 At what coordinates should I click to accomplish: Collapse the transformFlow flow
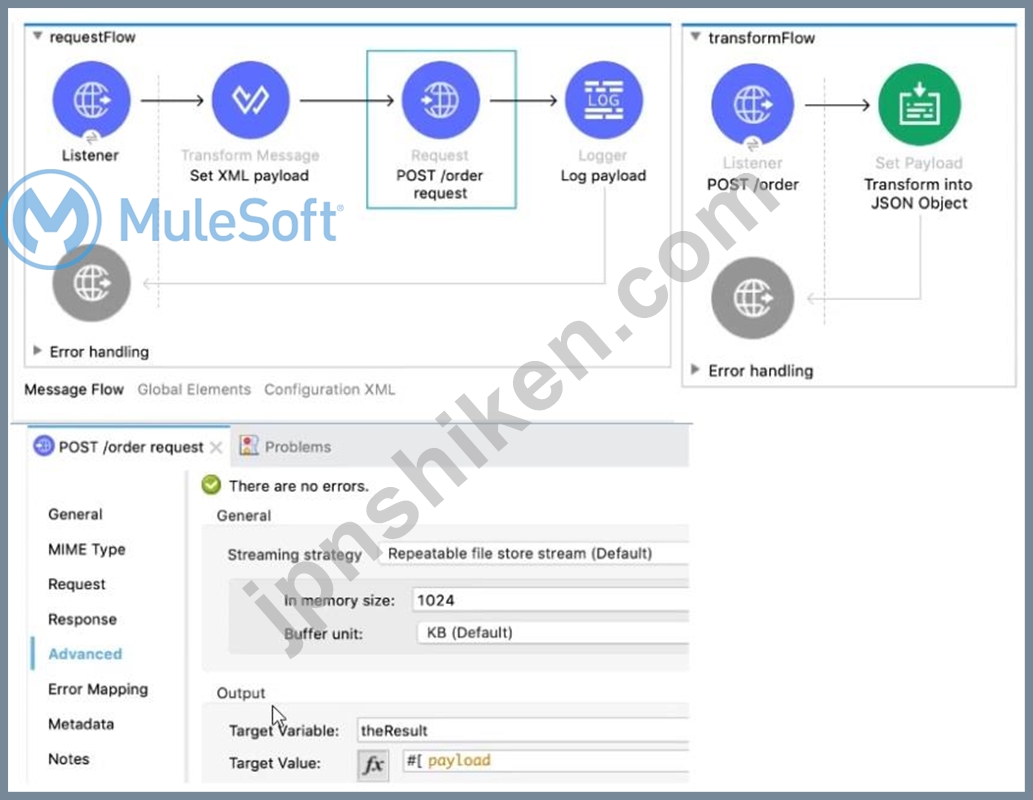tap(696, 37)
